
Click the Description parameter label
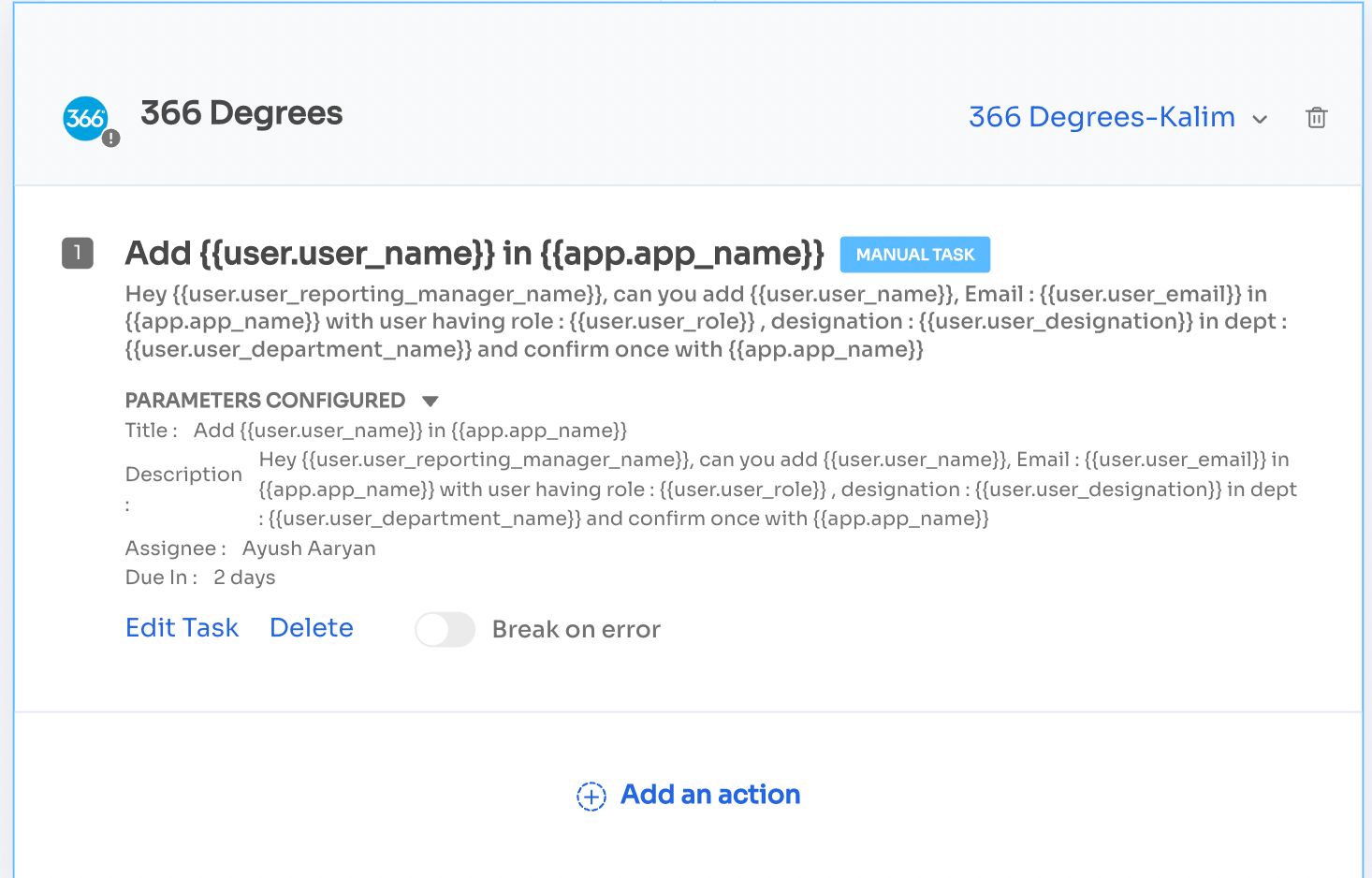(x=183, y=489)
